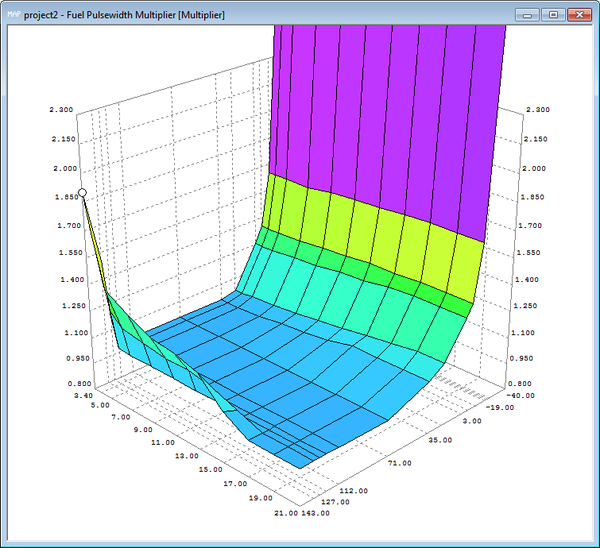This screenshot has height=548, width=600.
Task: Click bottom-left axis label 17.00
Action: point(235,484)
